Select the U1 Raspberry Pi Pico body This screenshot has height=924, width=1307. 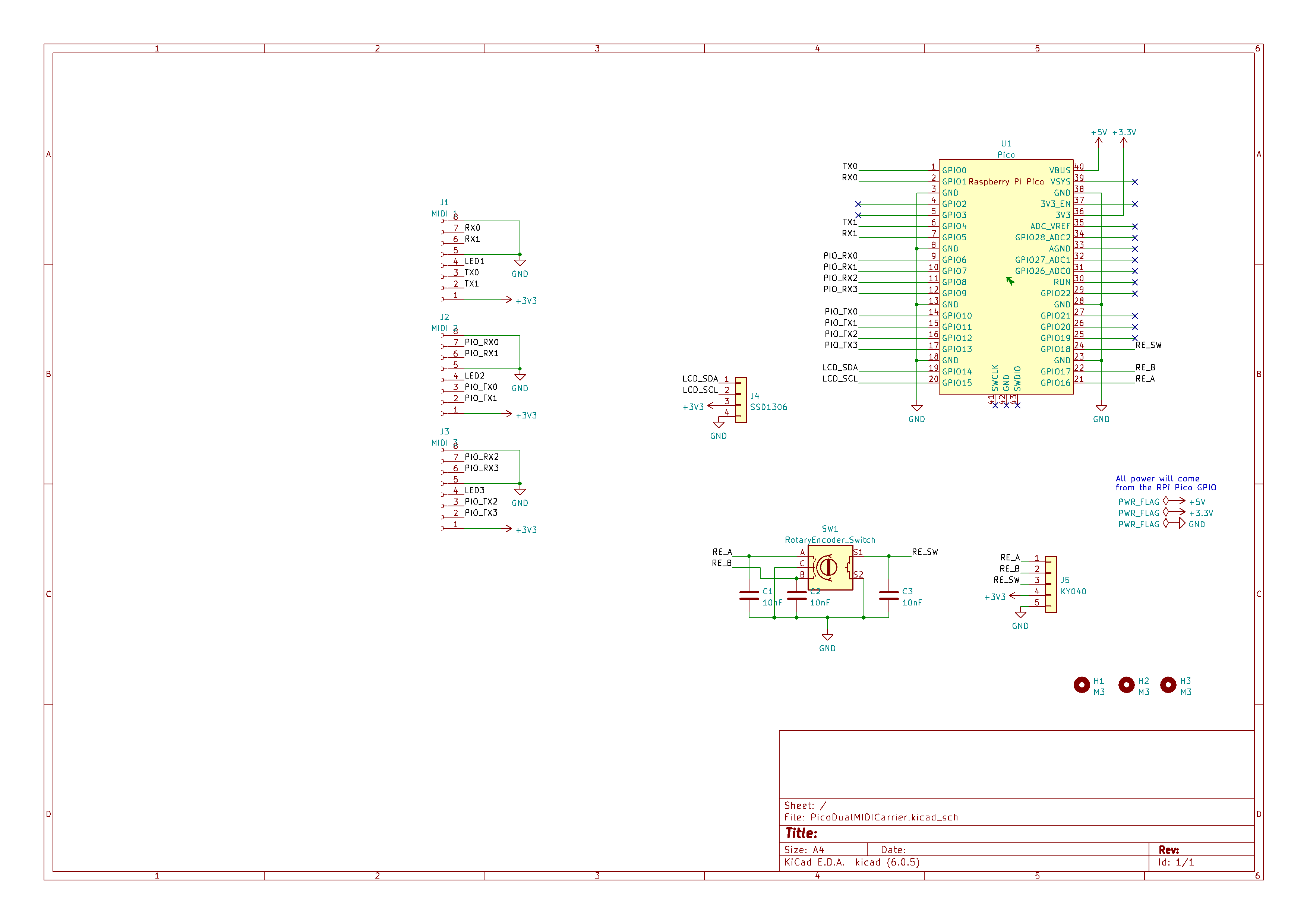(1006, 276)
